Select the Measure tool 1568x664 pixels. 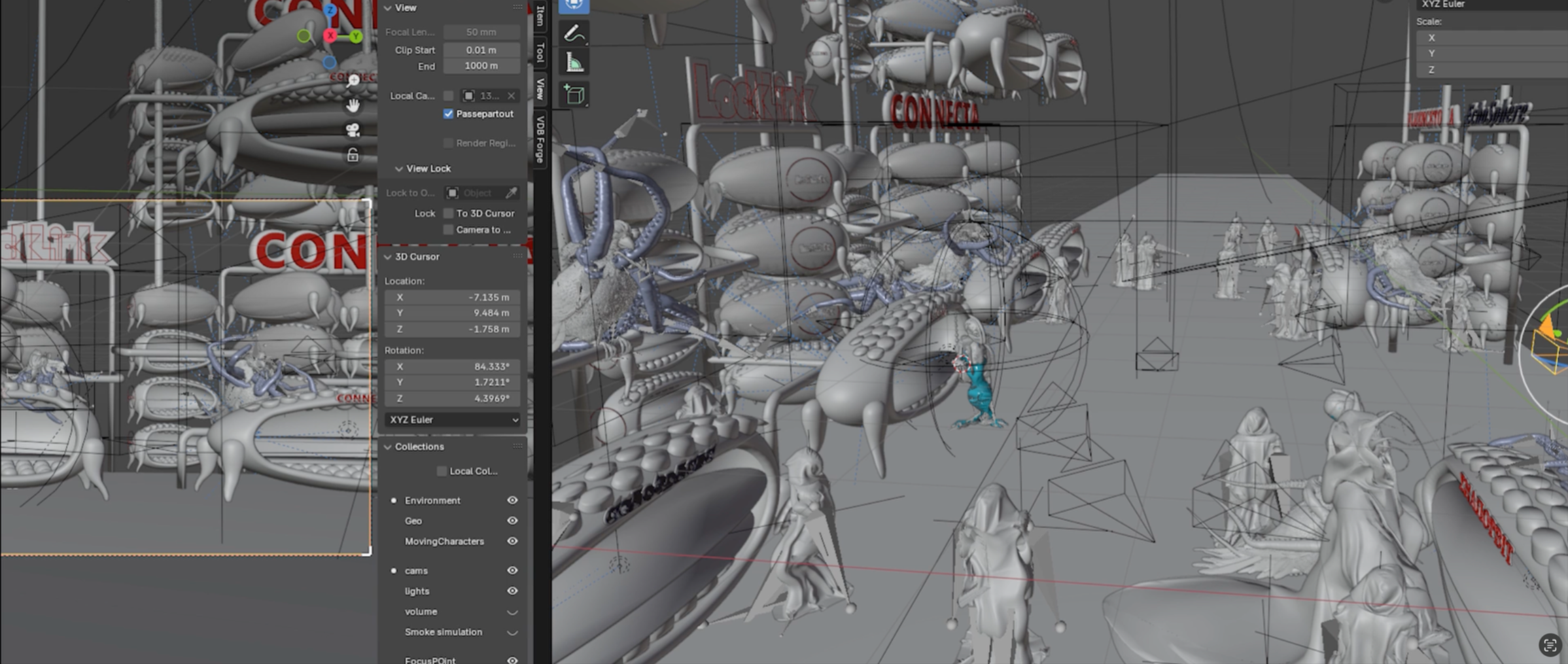point(574,63)
